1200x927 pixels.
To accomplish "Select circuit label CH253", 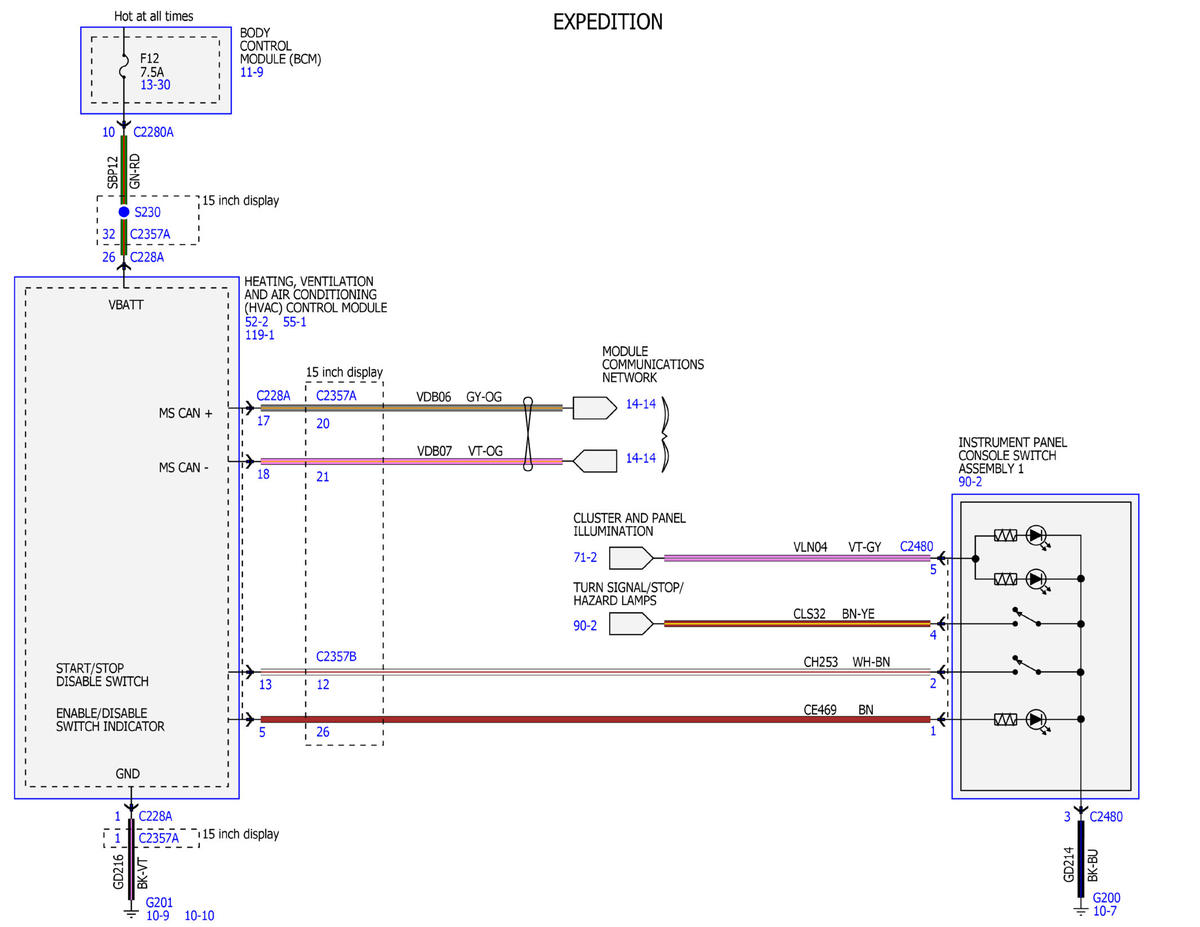I will pyautogui.click(x=822, y=662).
